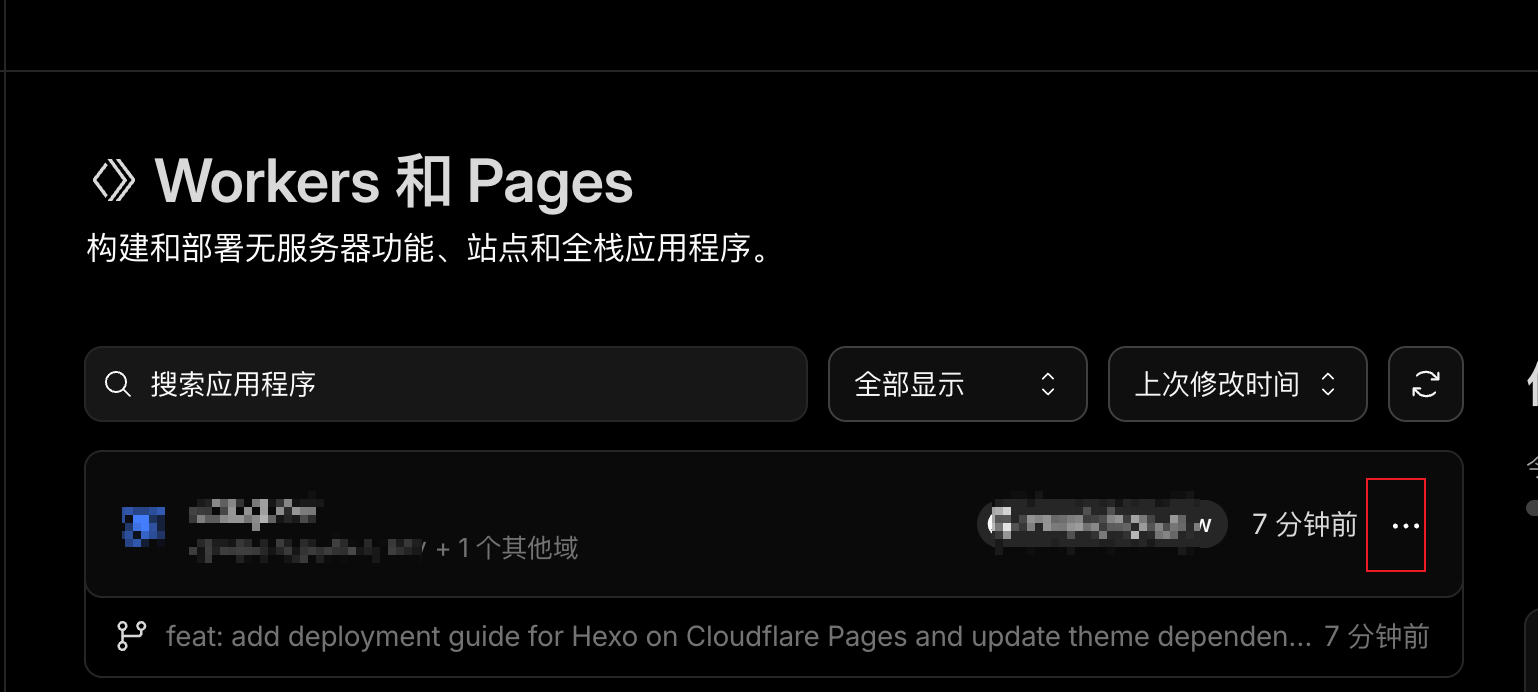Click the Workers 和 Pages page heading
This screenshot has width=1538, height=692.
pyautogui.click(x=394, y=182)
